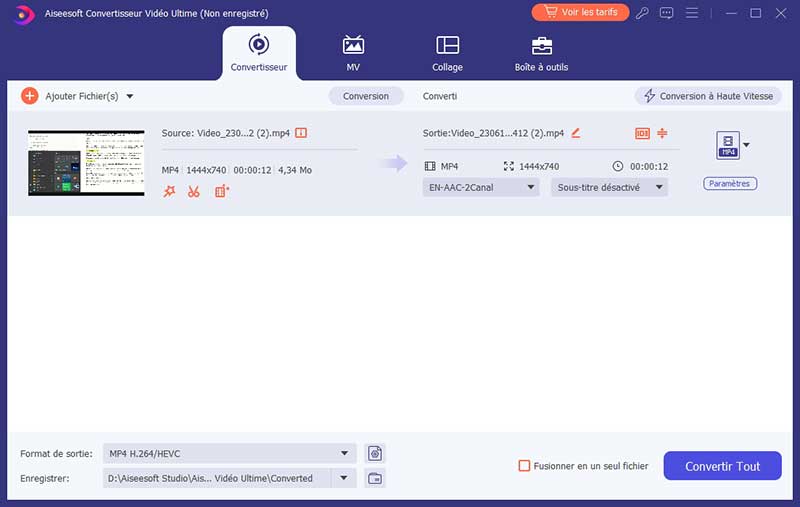Switch to the MV tab
The height and width of the screenshot is (507, 800).
click(x=353, y=53)
